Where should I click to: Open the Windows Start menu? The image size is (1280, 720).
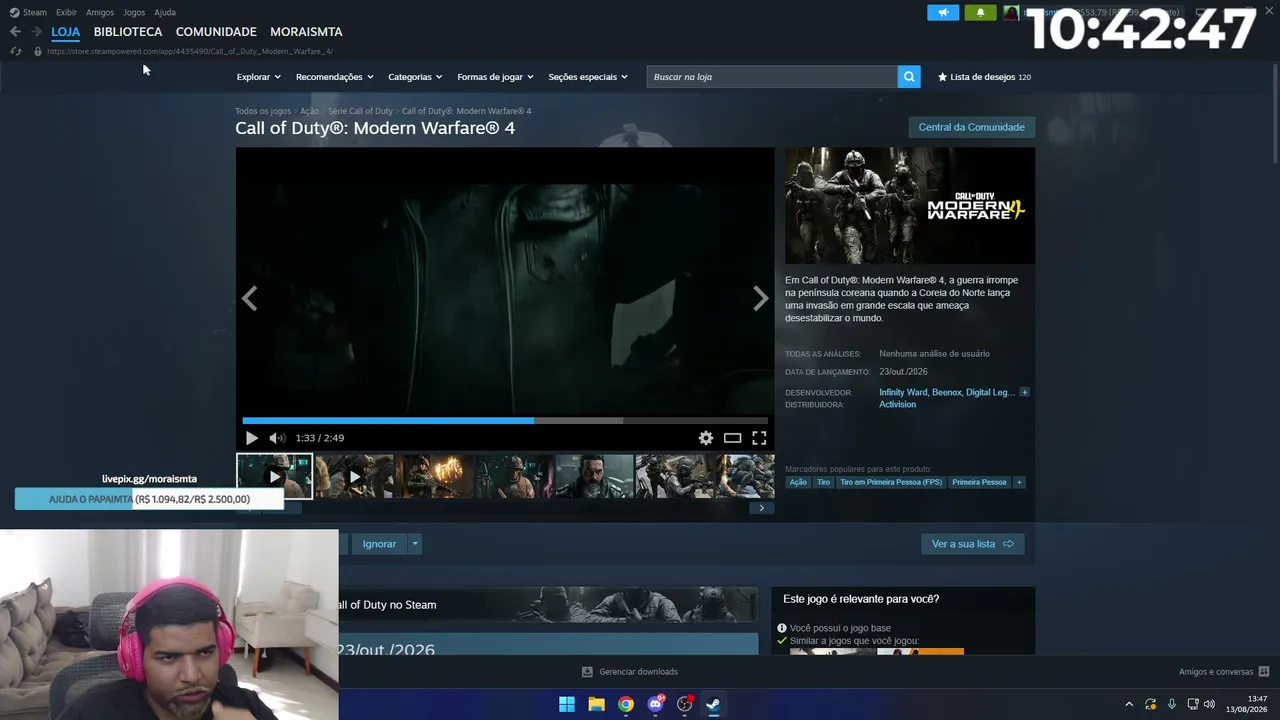tap(567, 704)
